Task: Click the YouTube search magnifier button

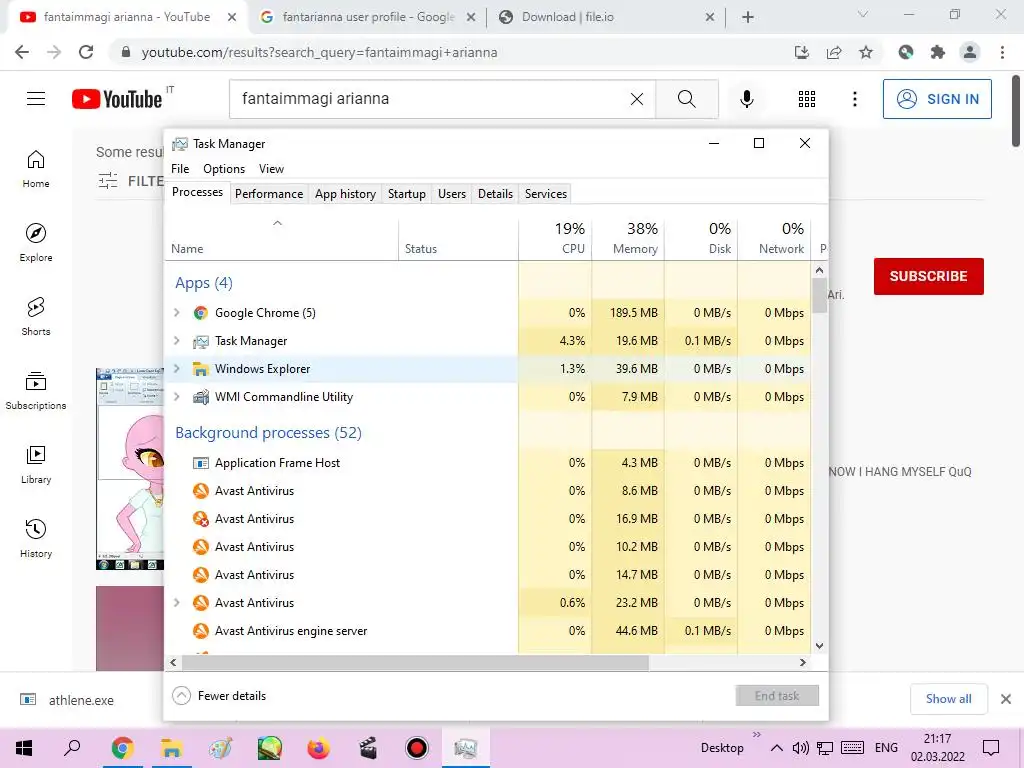Action: [686, 99]
